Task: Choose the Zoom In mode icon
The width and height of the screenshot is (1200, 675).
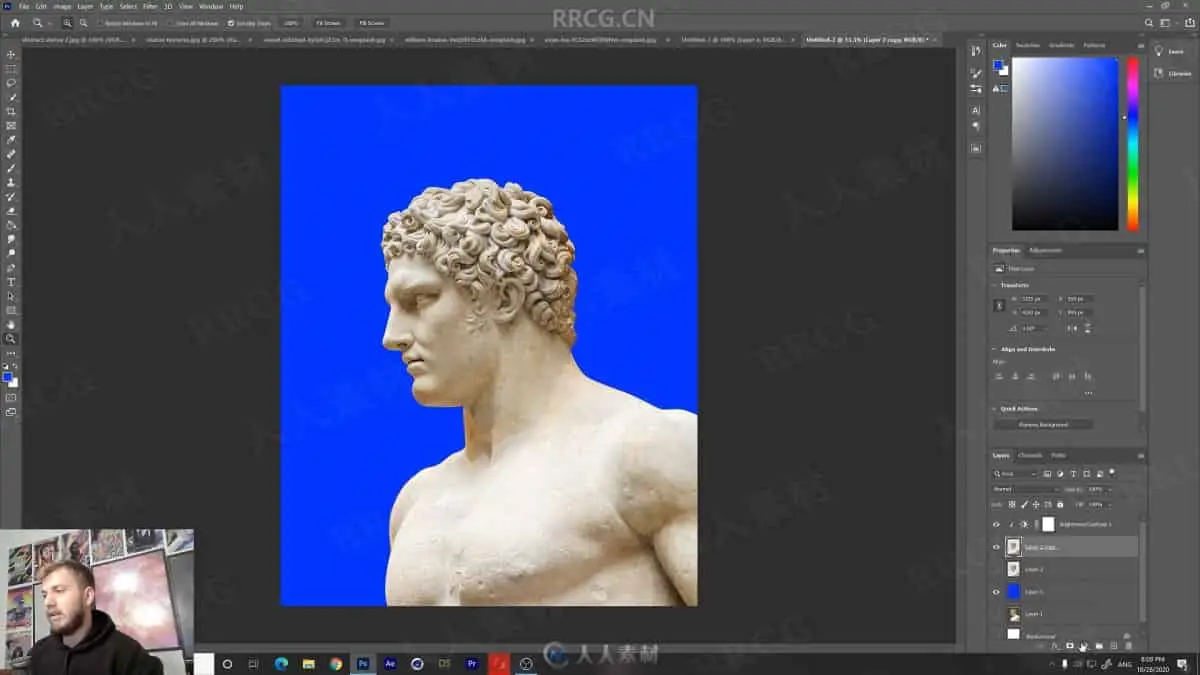Action: click(x=68, y=22)
